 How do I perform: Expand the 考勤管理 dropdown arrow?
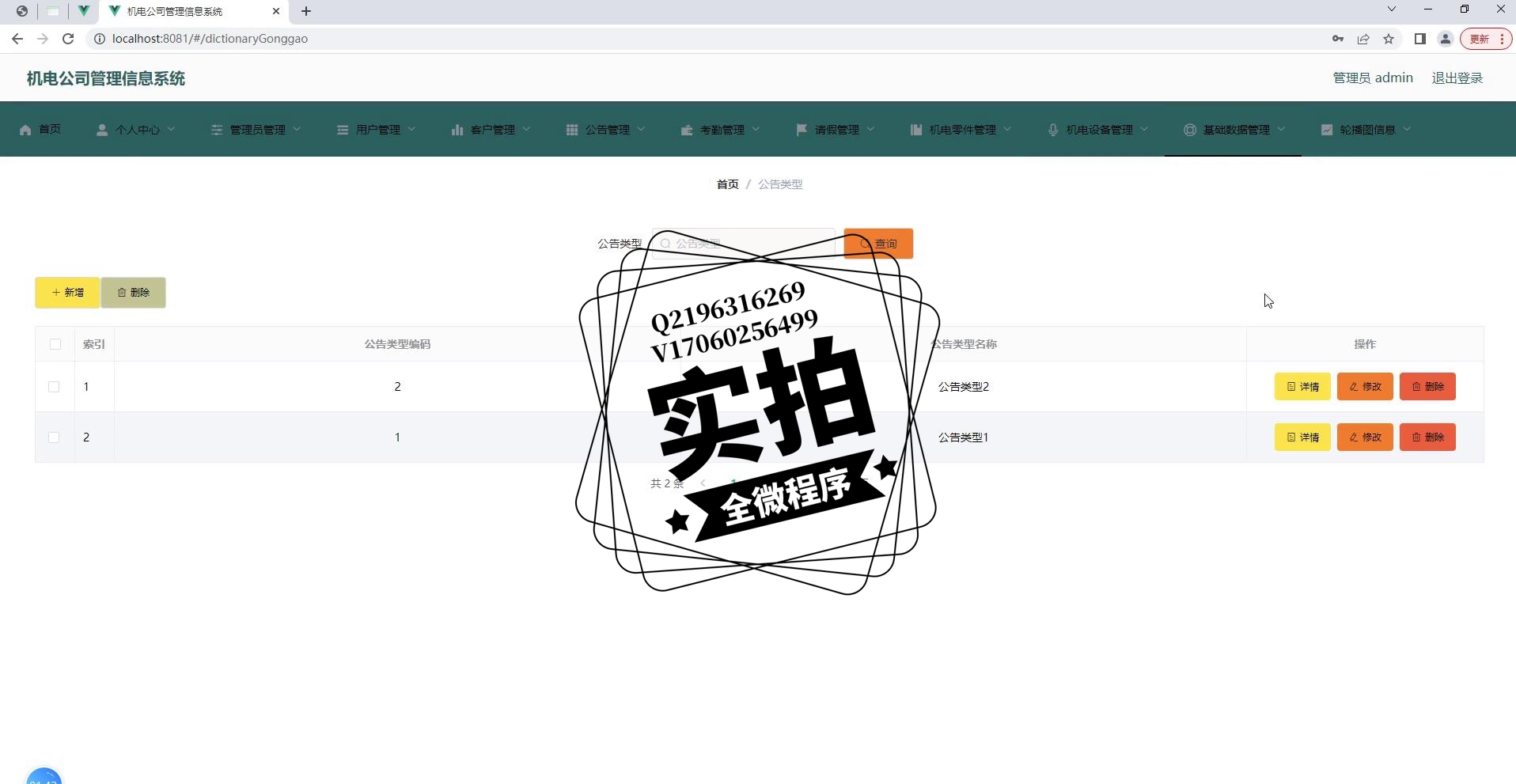click(x=756, y=130)
